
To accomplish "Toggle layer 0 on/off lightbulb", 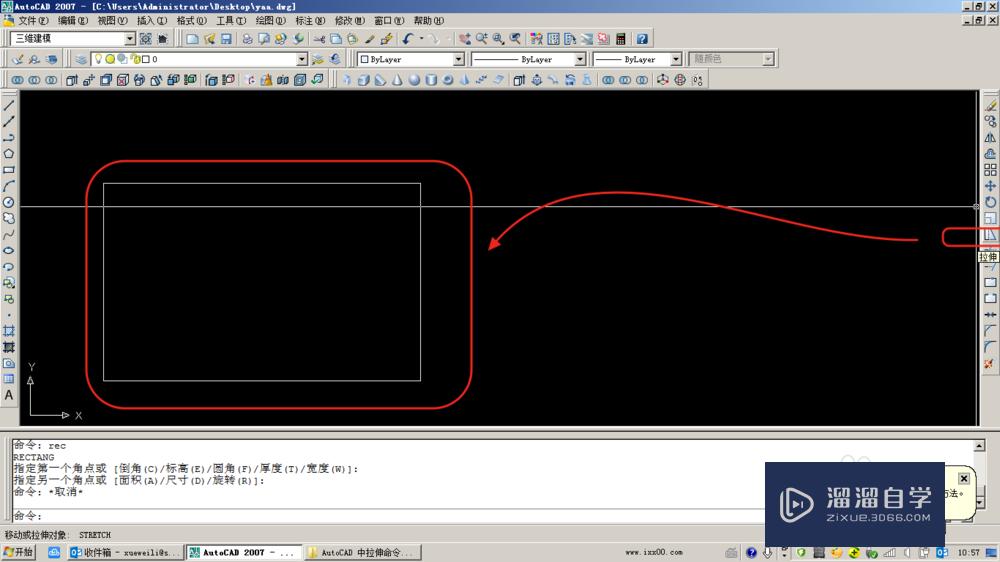I will (x=99, y=59).
